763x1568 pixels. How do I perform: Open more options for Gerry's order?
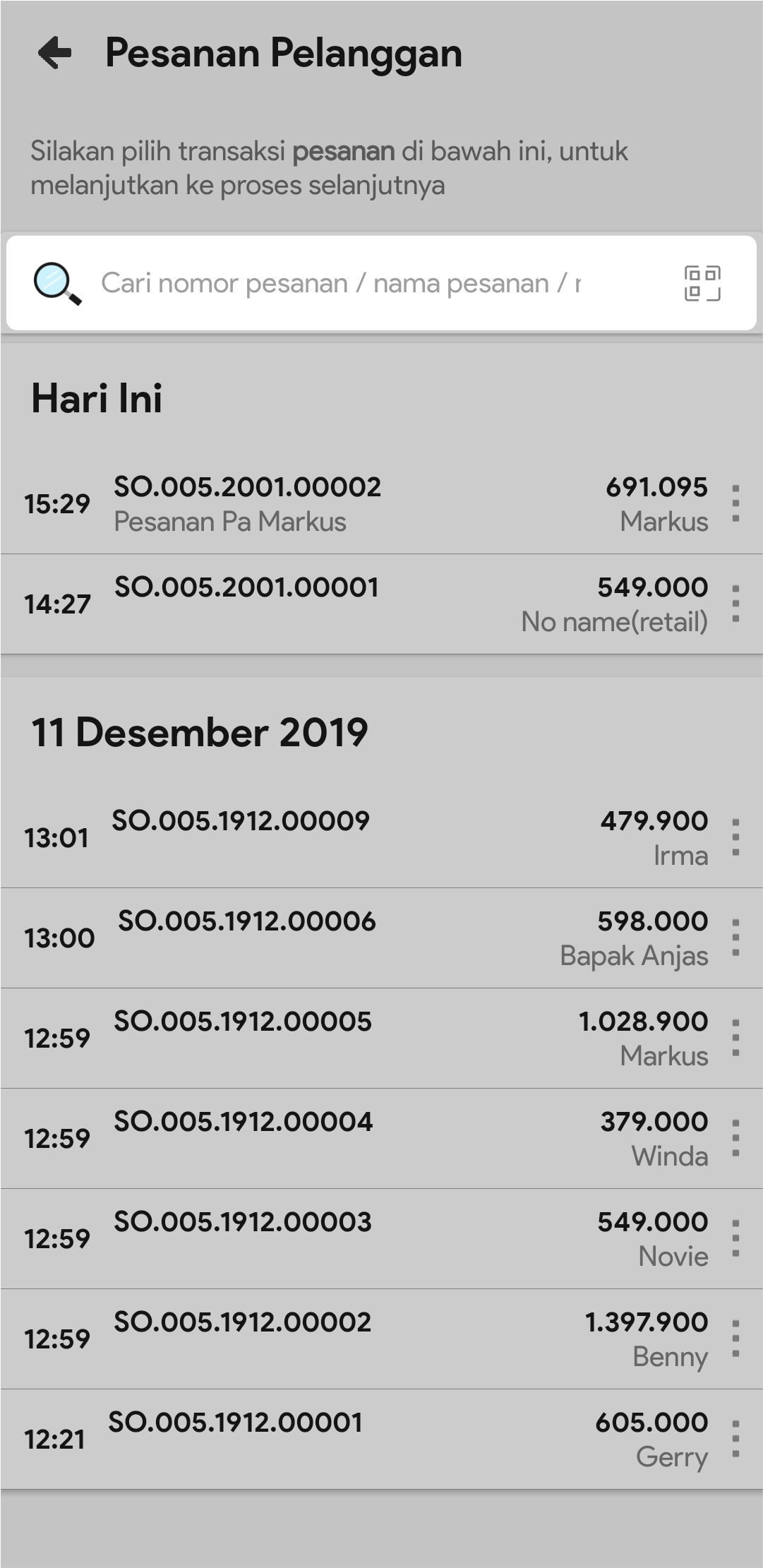coord(735,1439)
